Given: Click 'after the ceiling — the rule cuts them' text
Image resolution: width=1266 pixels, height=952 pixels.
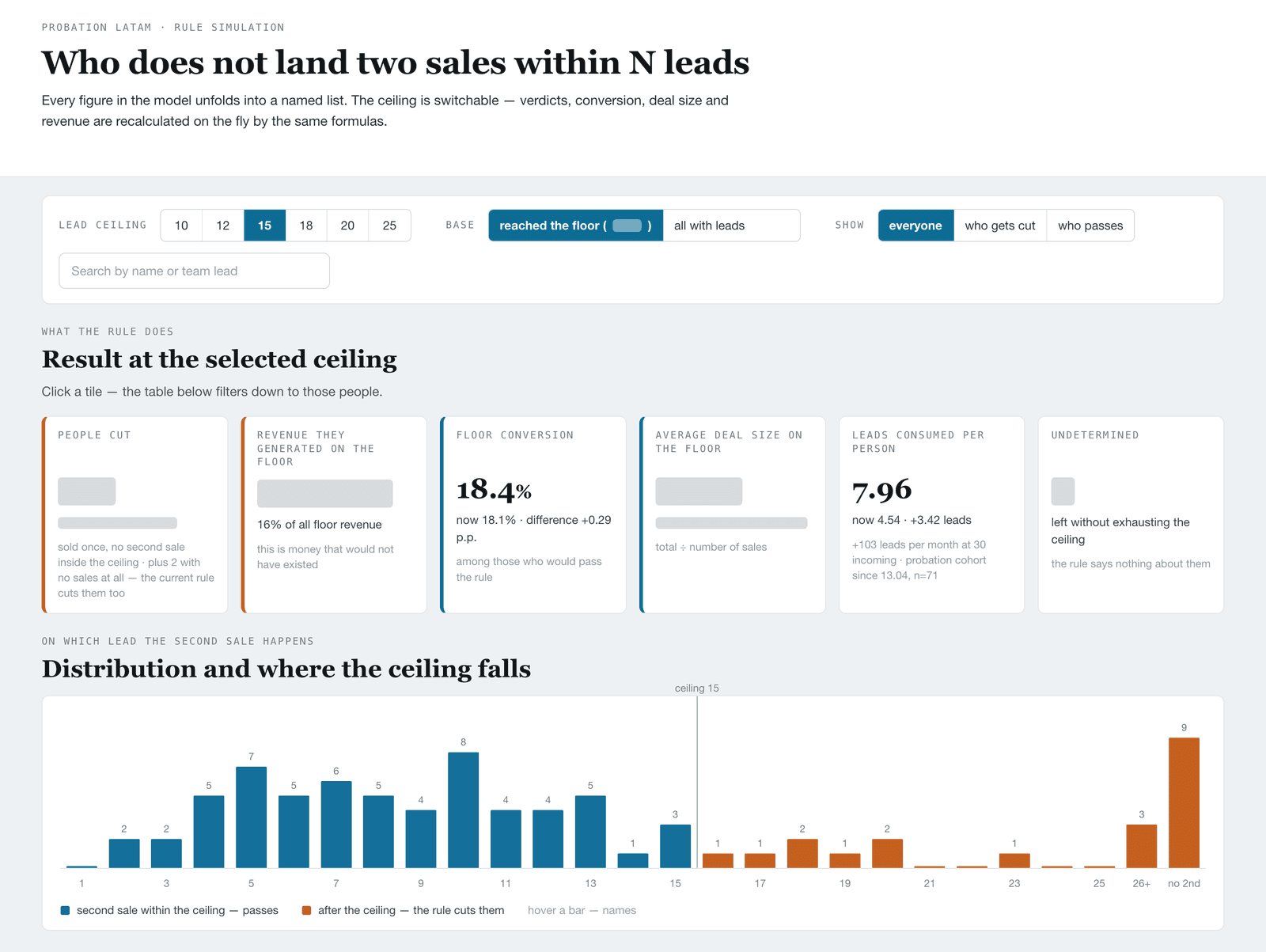Looking at the screenshot, I should click(411, 911).
